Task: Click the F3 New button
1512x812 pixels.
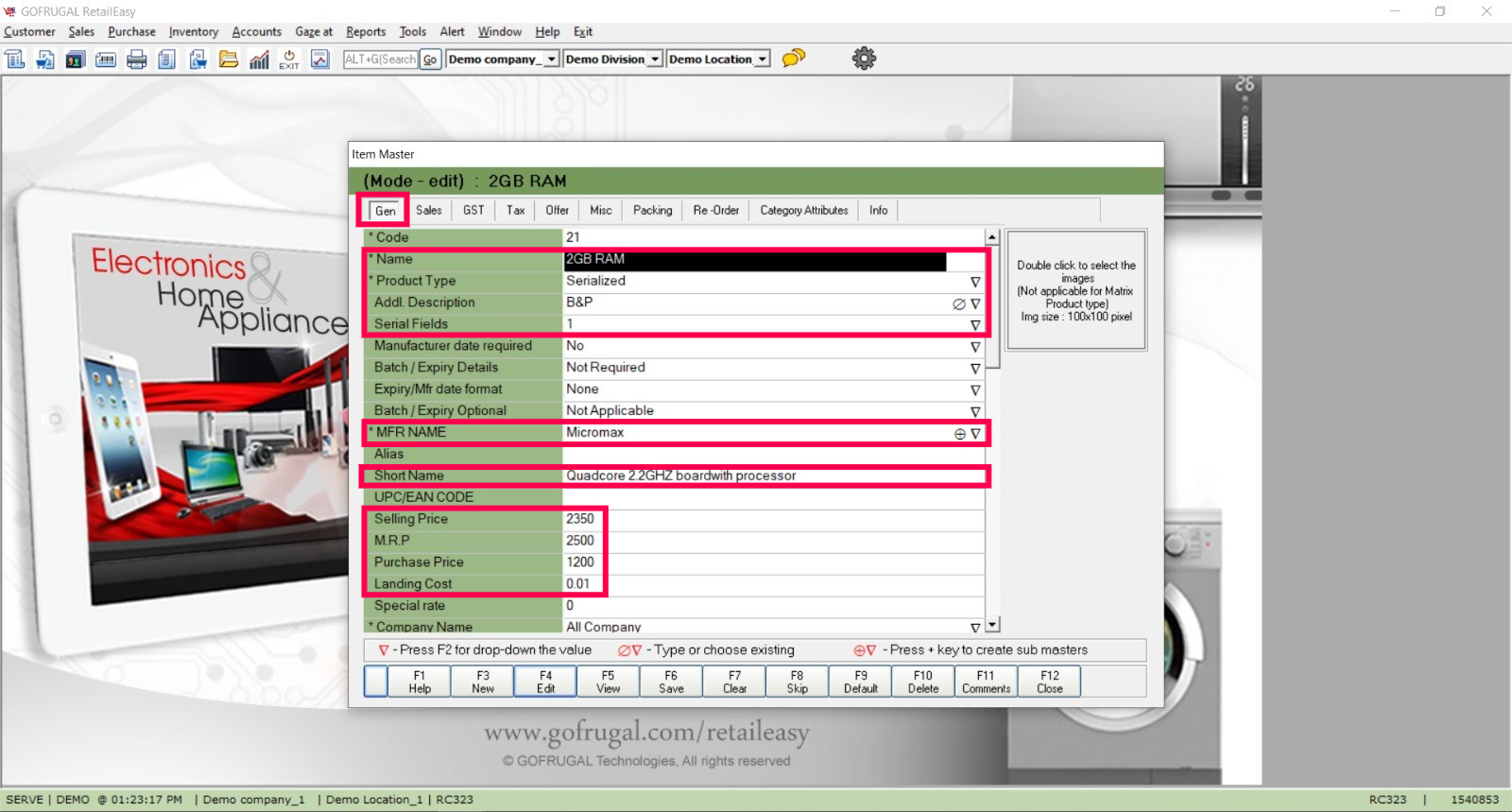Action: click(483, 682)
